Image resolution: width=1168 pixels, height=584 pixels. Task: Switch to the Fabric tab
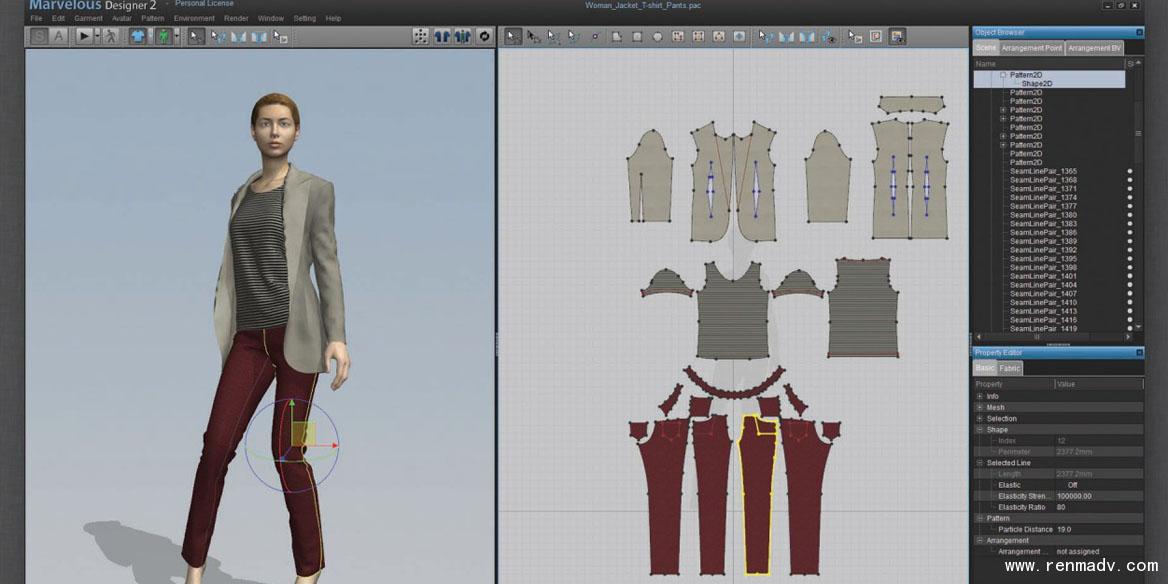1010,369
